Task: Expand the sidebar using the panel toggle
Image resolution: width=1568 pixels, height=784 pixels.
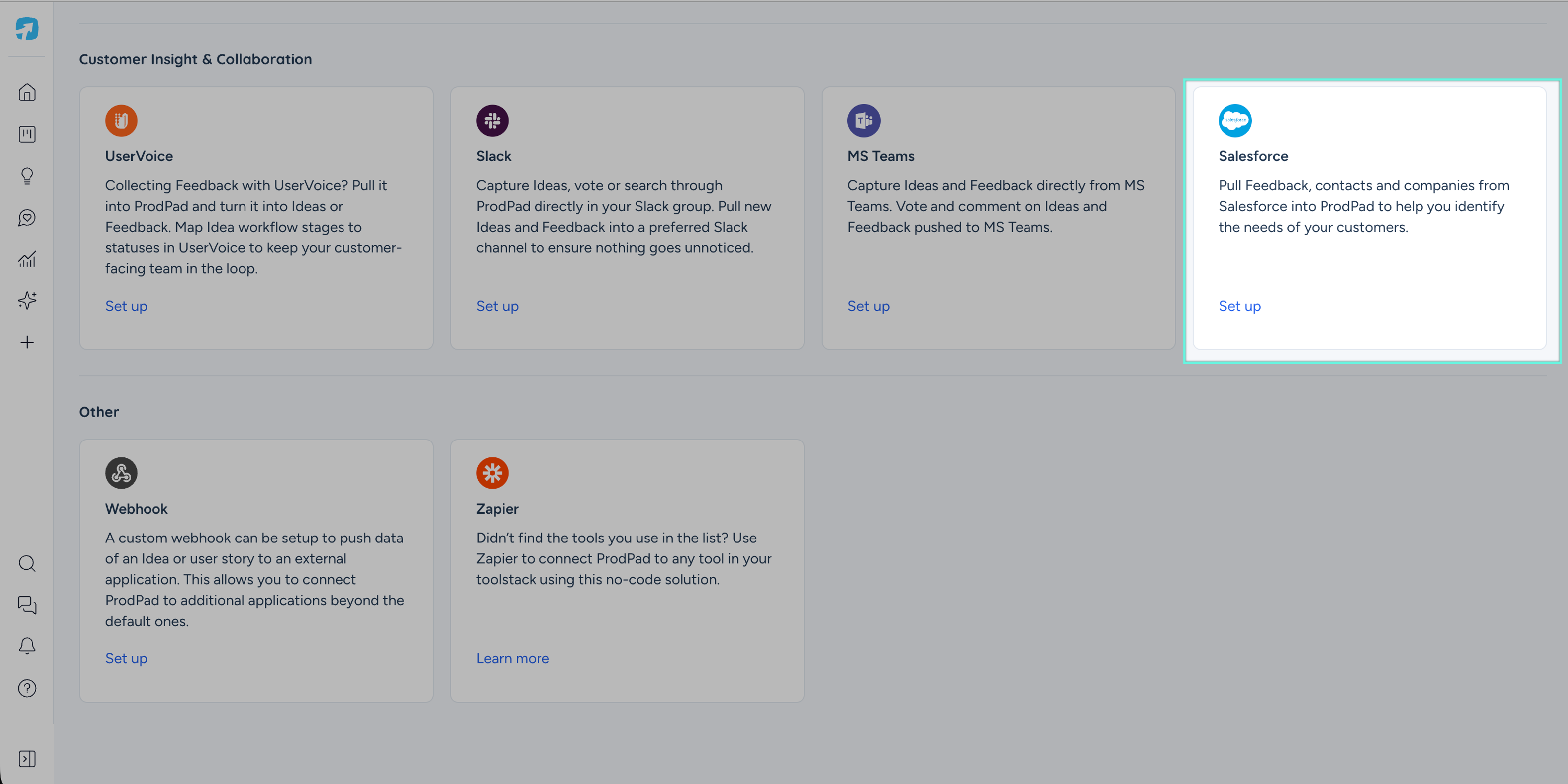Action: tap(27, 759)
